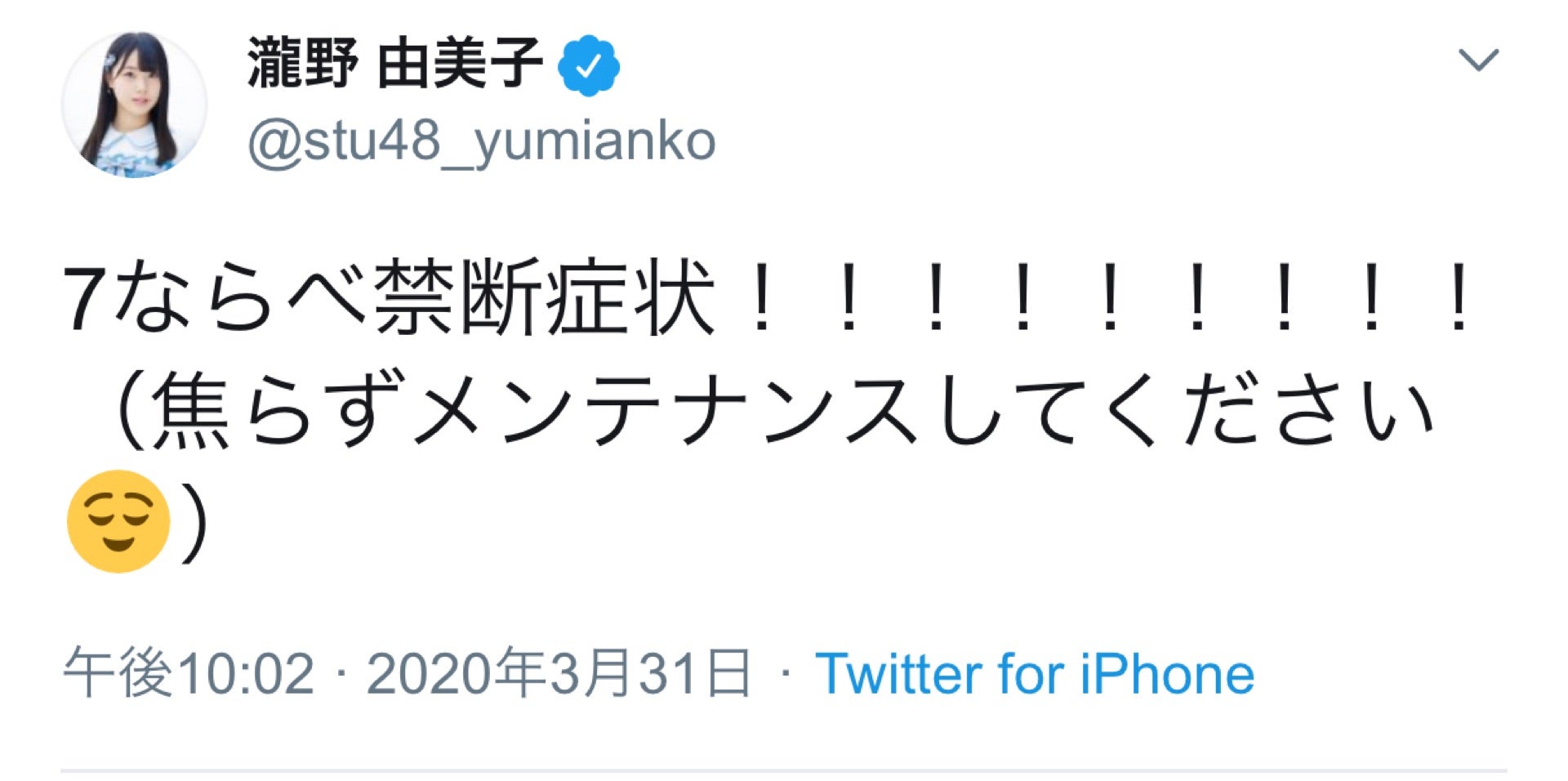Screen dimensions: 1568x781
Task: Click the blue verified badge
Action: point(588,65)
